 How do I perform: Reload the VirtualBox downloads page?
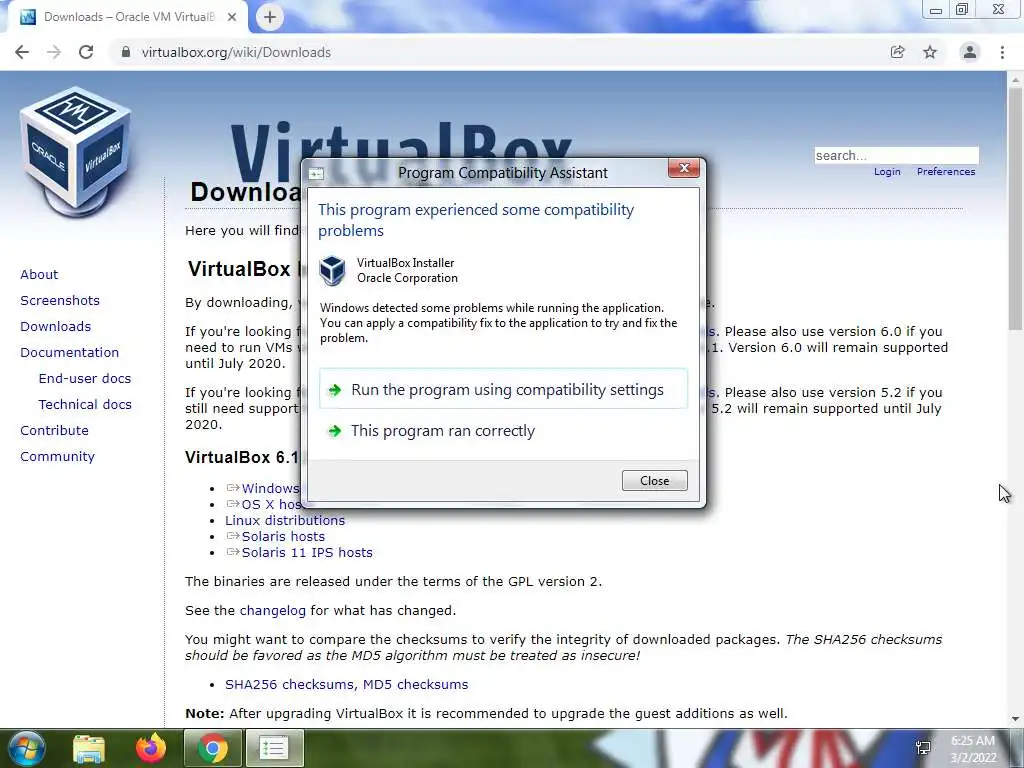(x=86, y=52)
